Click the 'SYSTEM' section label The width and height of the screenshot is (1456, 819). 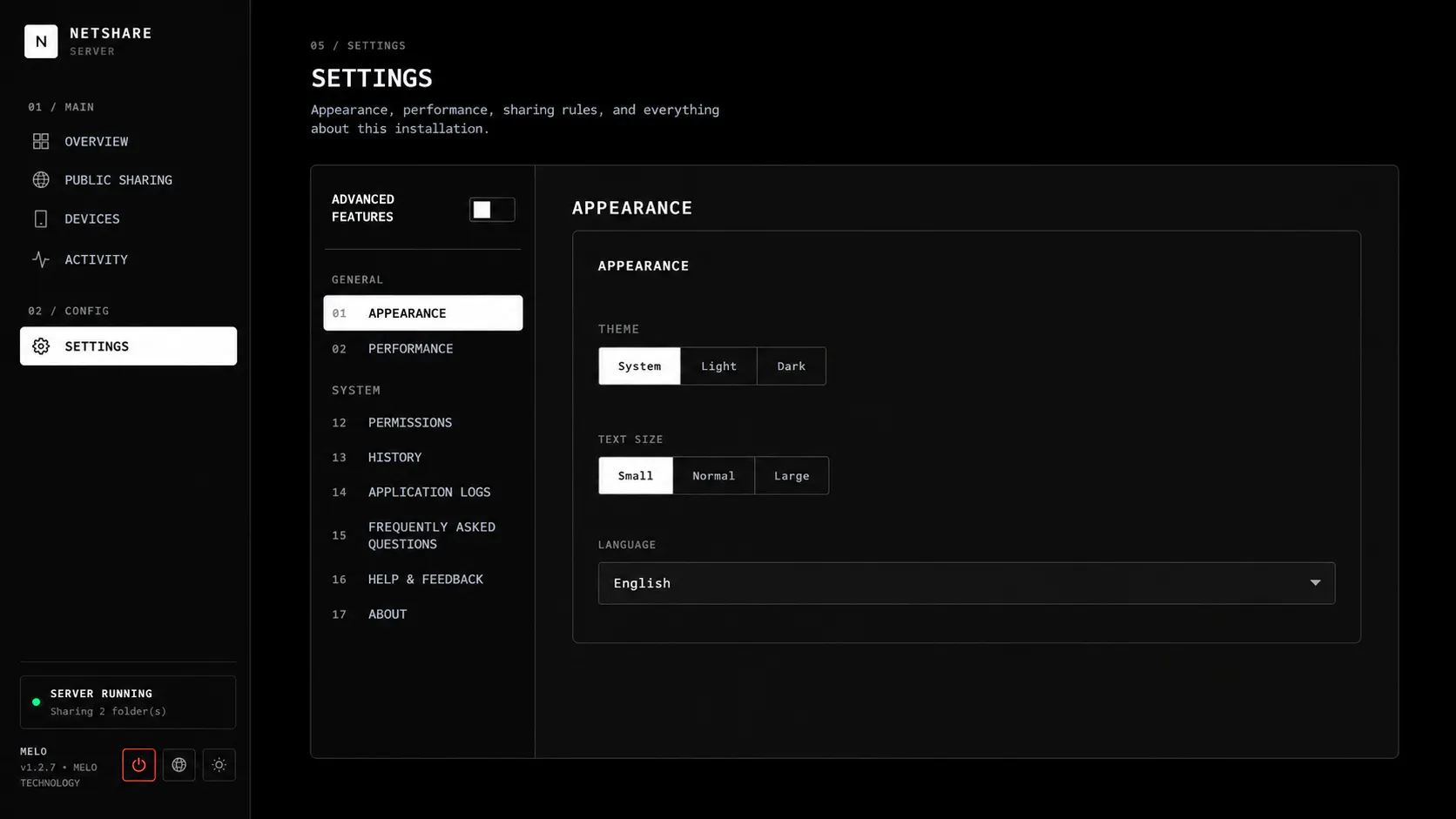355,391
